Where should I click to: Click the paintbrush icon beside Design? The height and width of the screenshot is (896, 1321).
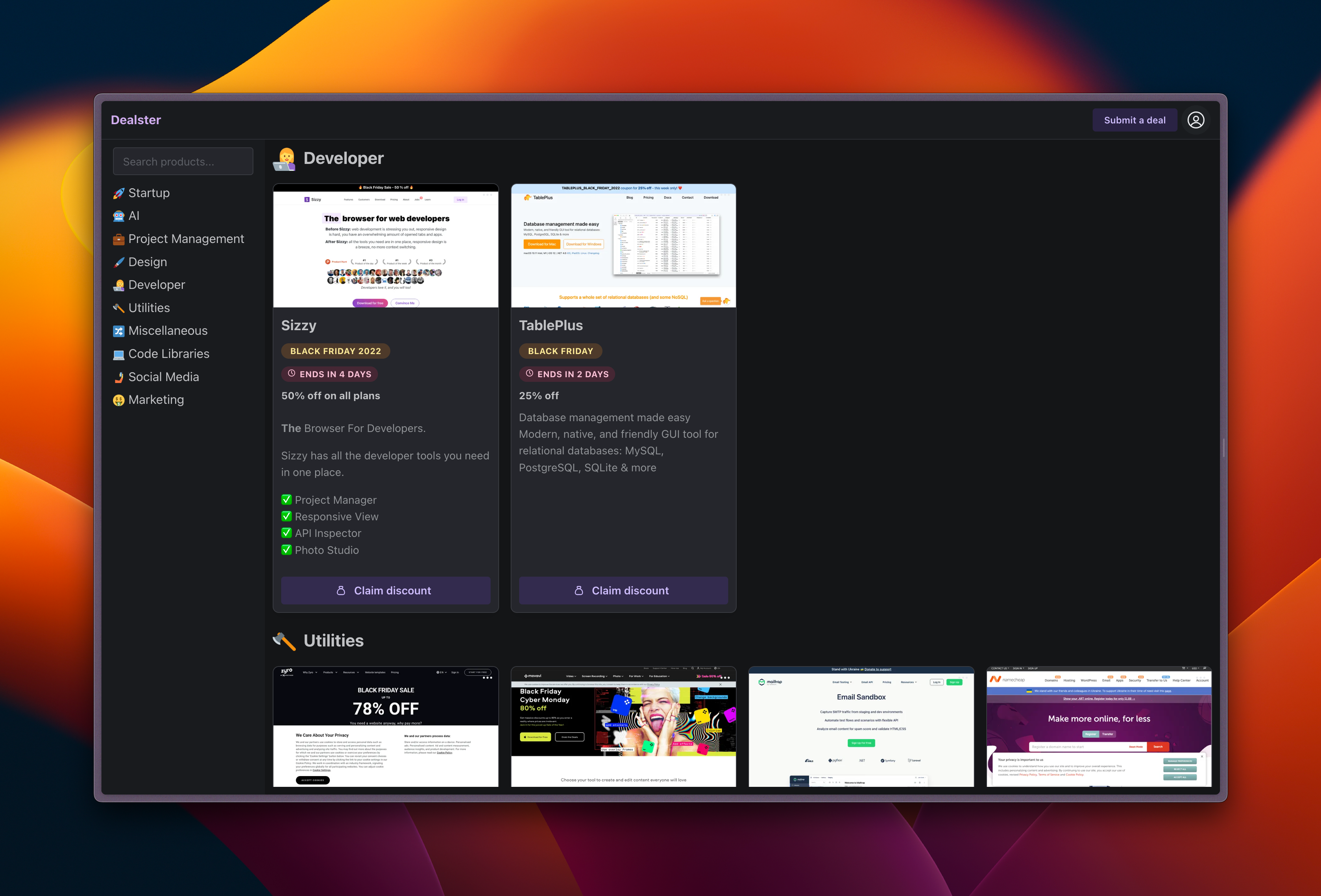[118, 262]
